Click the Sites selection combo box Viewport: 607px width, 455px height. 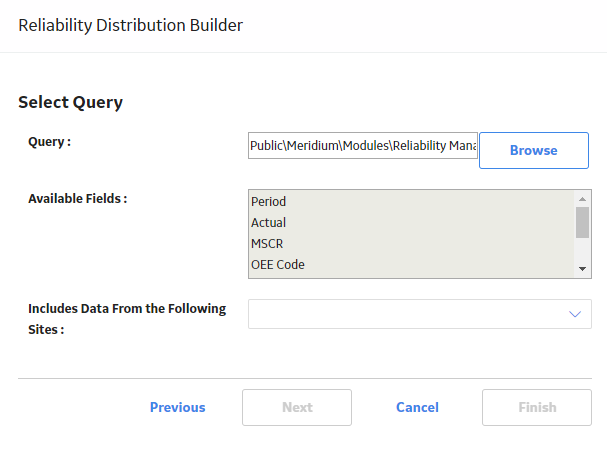tap(420, 314)
